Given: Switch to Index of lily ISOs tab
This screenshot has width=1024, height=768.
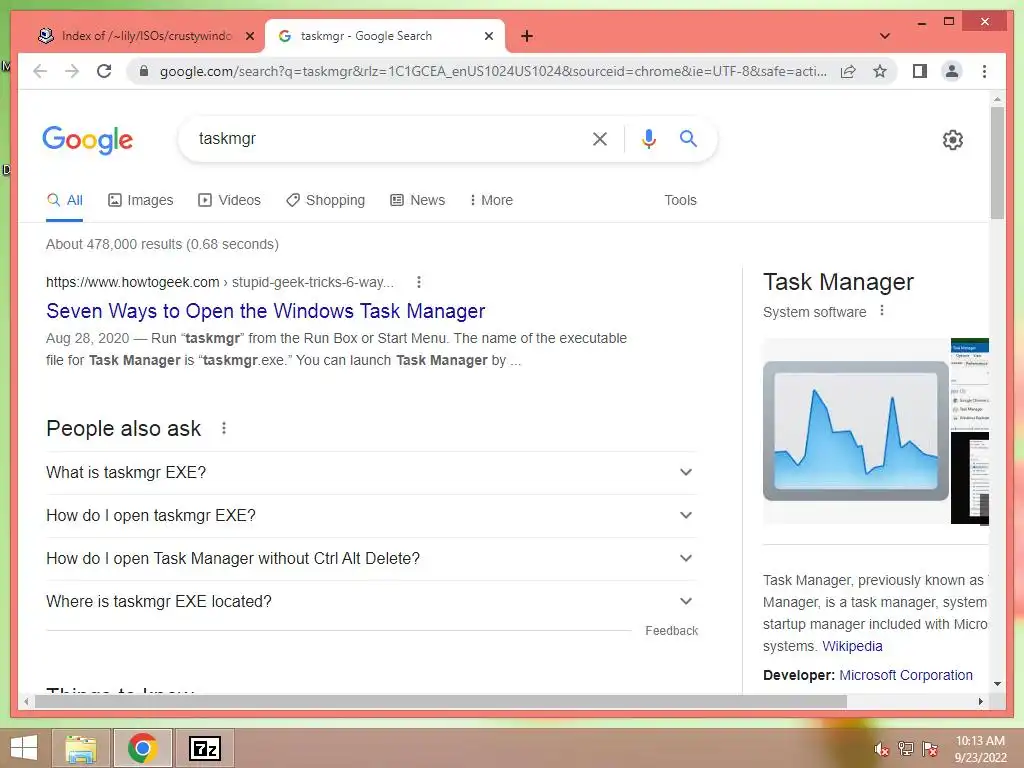Looking at the screenshot, I should [146, 36].
